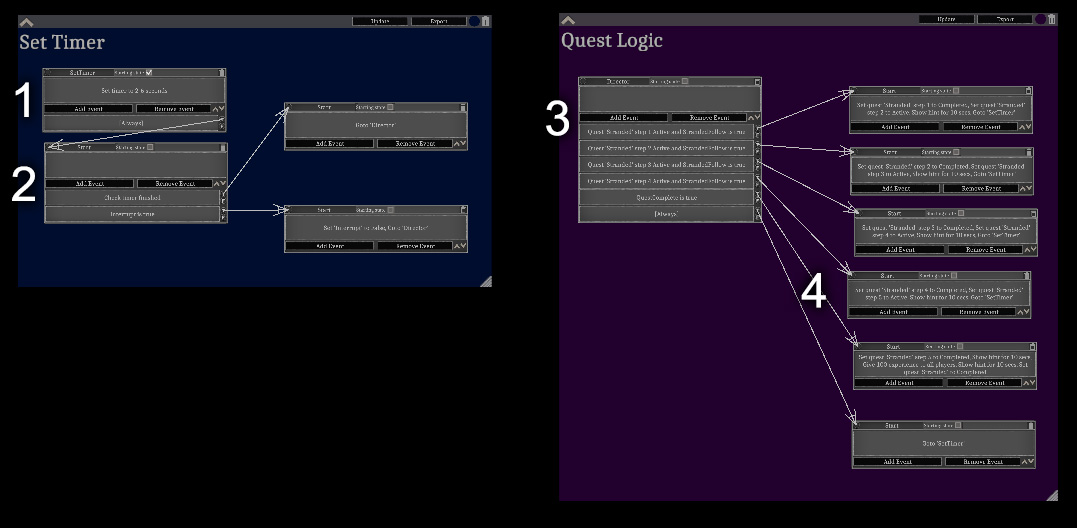Delete the 'step 1 to Completed' node via trash
This screenshot has width=1077, height=528.
click(x=1028, y=91)
